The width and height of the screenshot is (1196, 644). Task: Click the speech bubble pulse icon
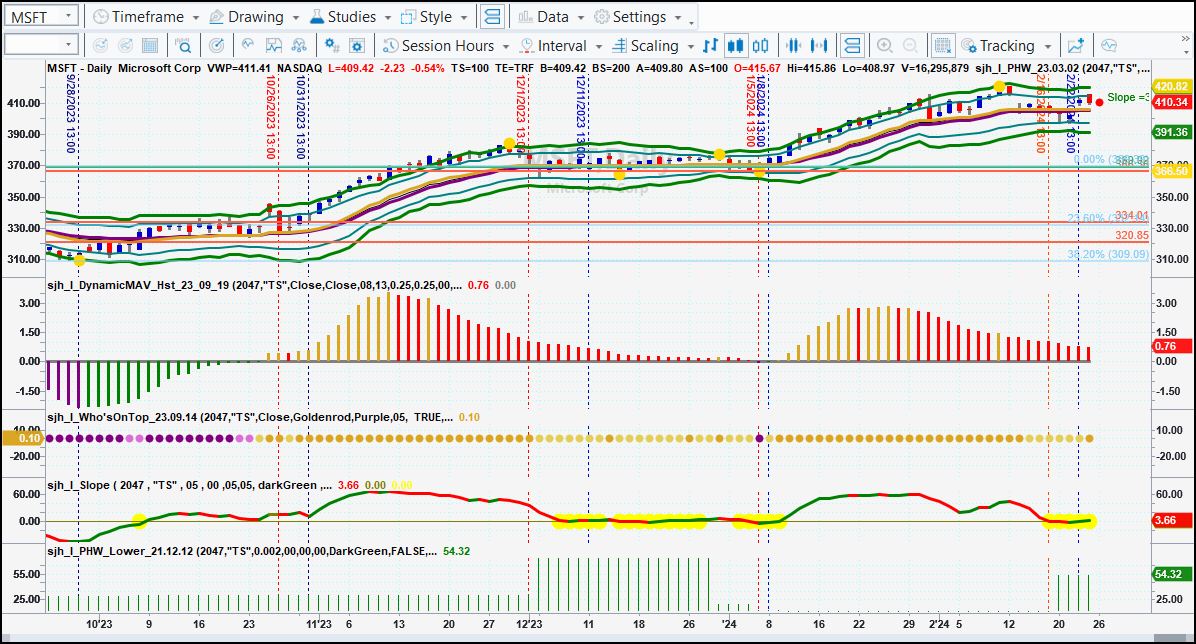click(1109, 46)
